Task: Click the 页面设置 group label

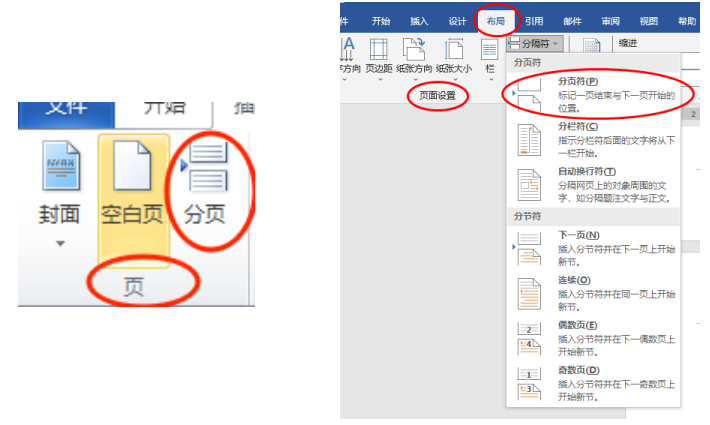Action: 437,96
